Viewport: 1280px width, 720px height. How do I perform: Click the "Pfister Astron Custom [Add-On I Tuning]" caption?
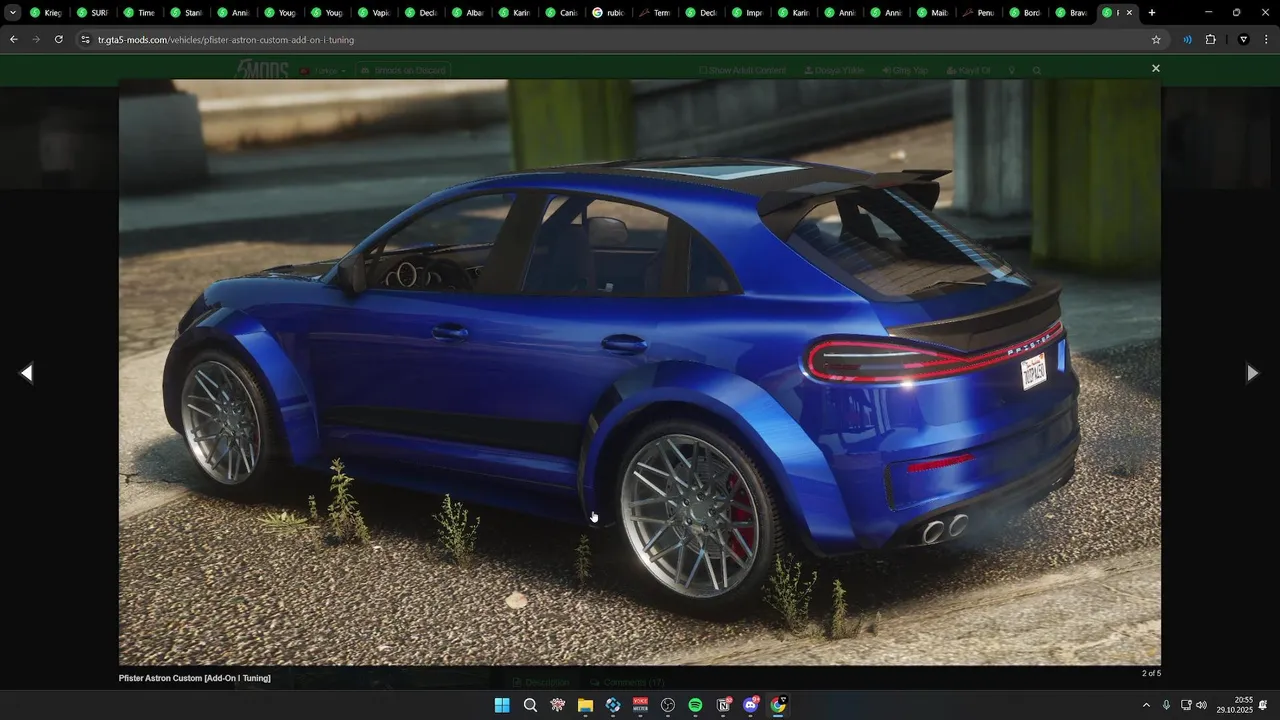pos(195,678)
